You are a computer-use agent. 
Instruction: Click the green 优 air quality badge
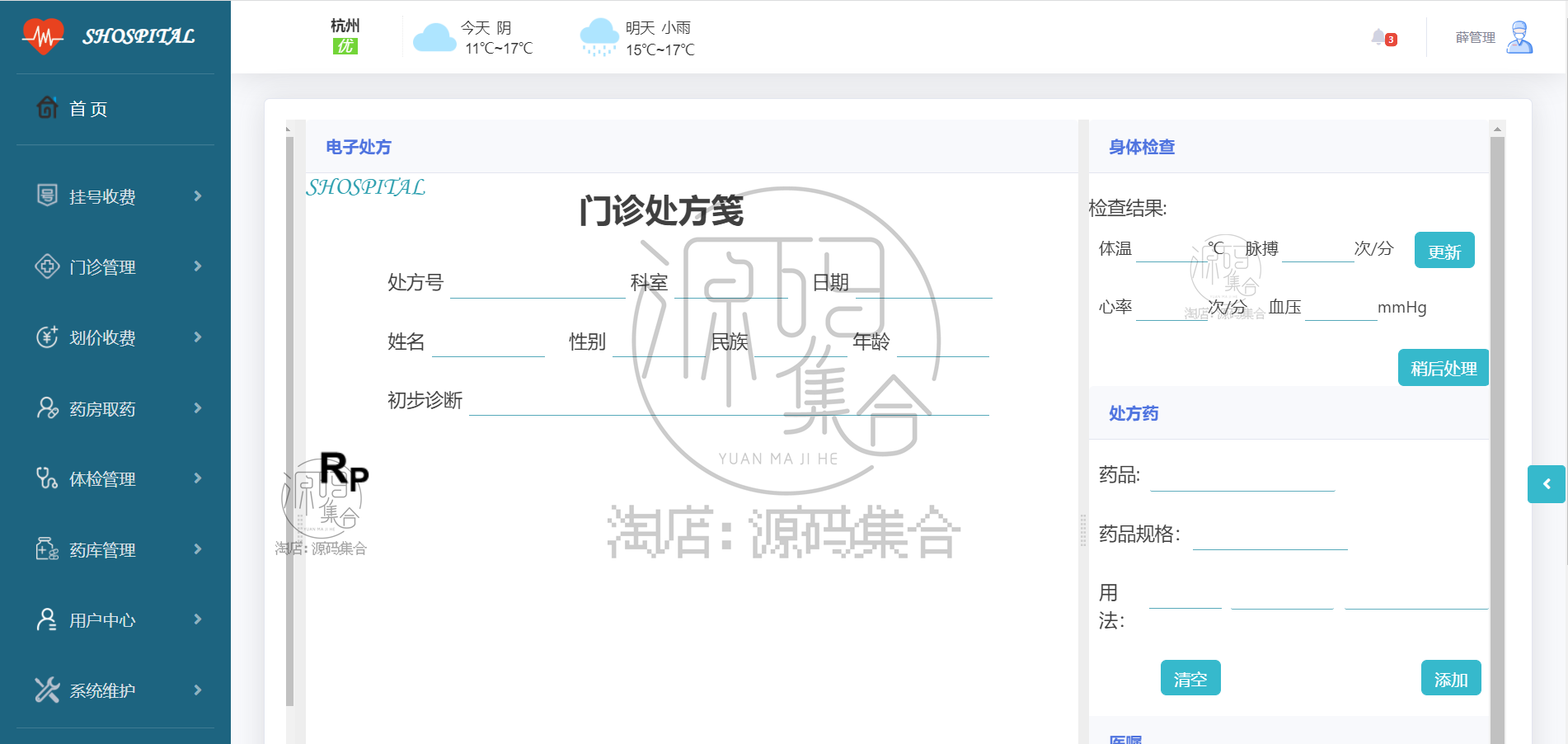point(345,46)
